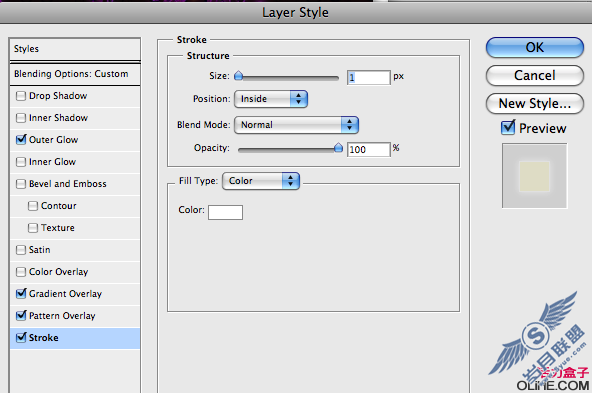
Task: Enable the Inner Glow checkbox
Action: [x=21, y=162]
